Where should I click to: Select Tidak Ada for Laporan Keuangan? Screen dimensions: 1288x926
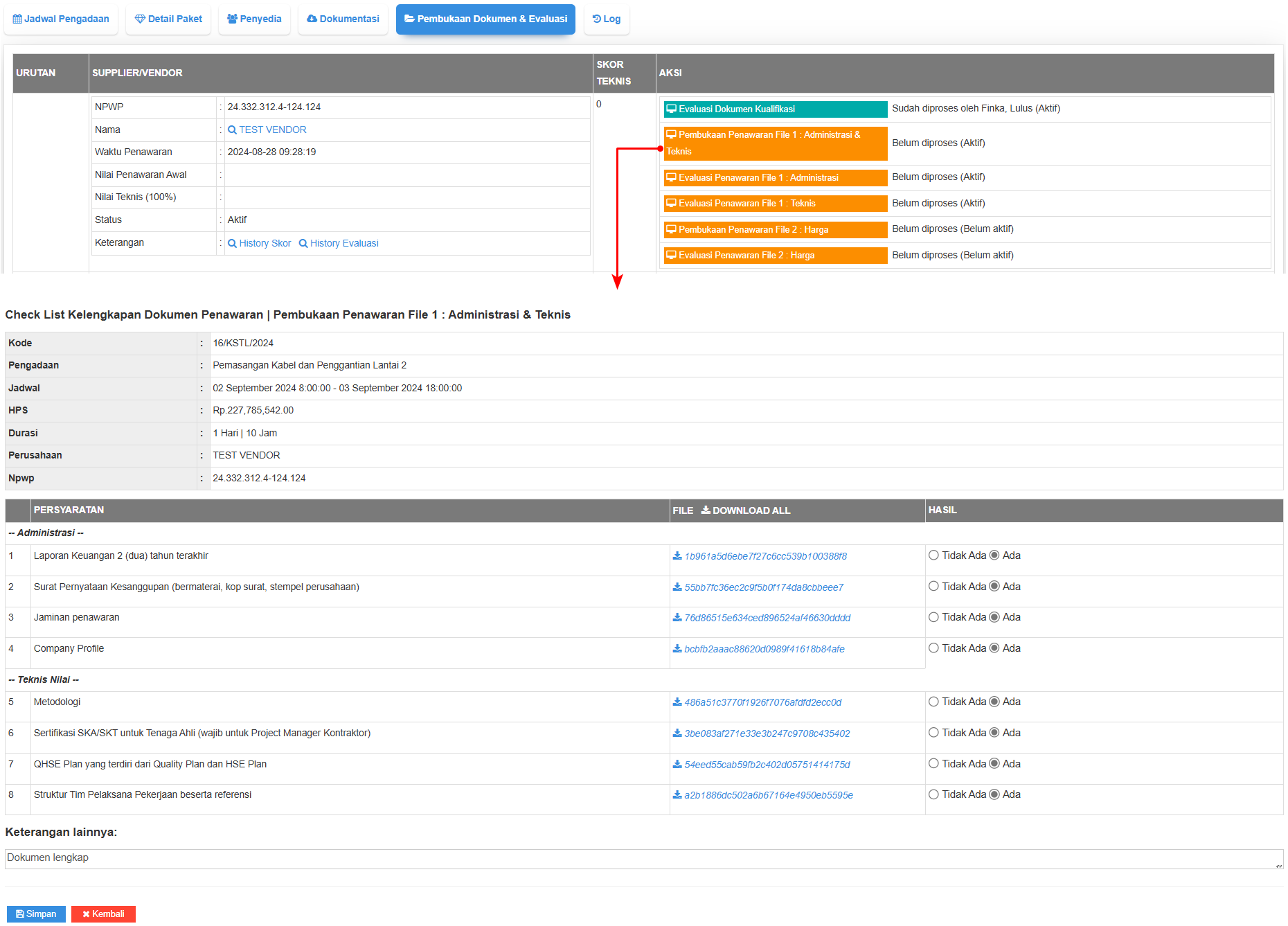[x=933, y=555]
